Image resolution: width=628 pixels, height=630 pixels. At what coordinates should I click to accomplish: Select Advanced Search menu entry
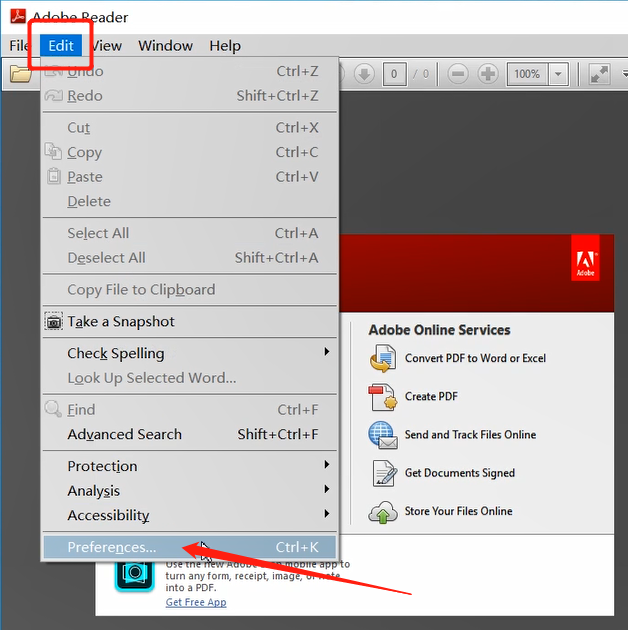189,434
